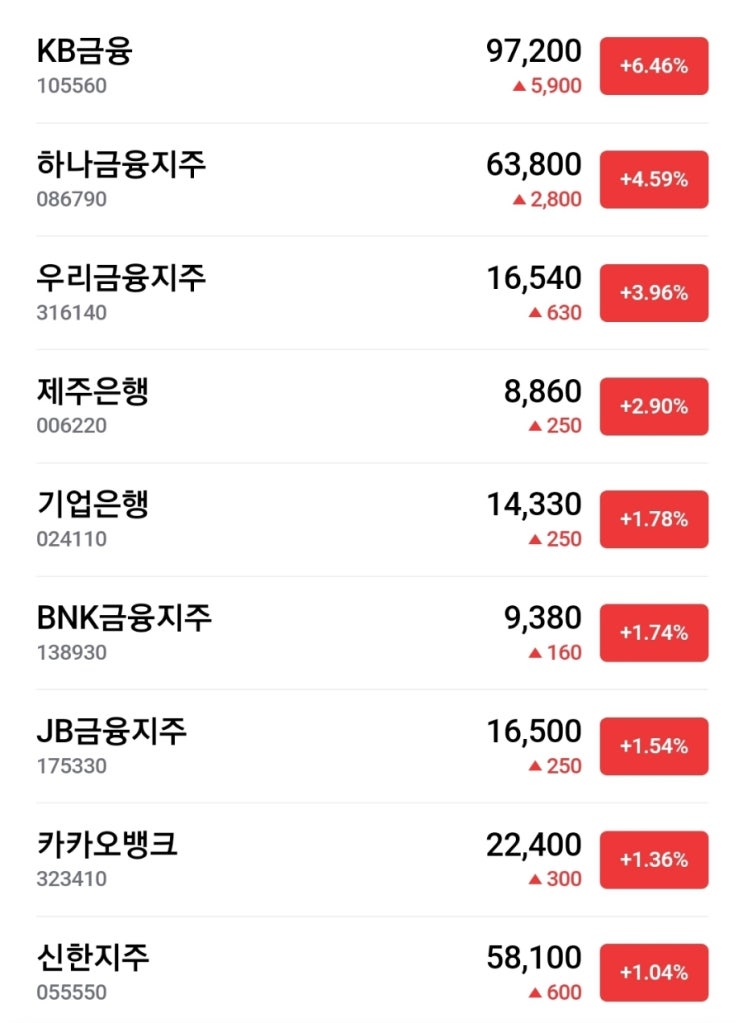The image size is (743, 1023).
Task: Click the 카카오뱅크 stock name
Action: coord(107,844)
